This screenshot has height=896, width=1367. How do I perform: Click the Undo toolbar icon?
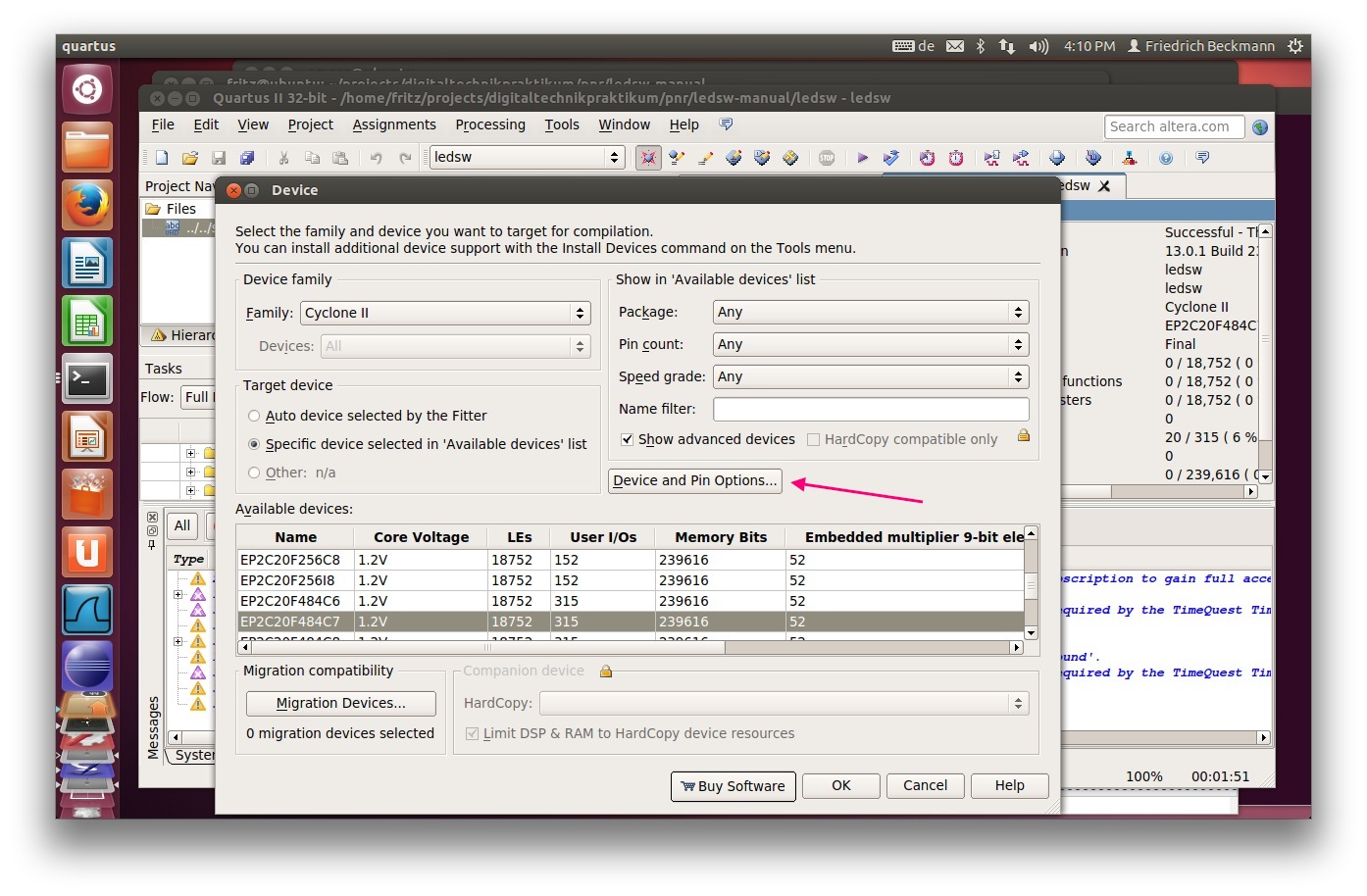click(376, 158)
